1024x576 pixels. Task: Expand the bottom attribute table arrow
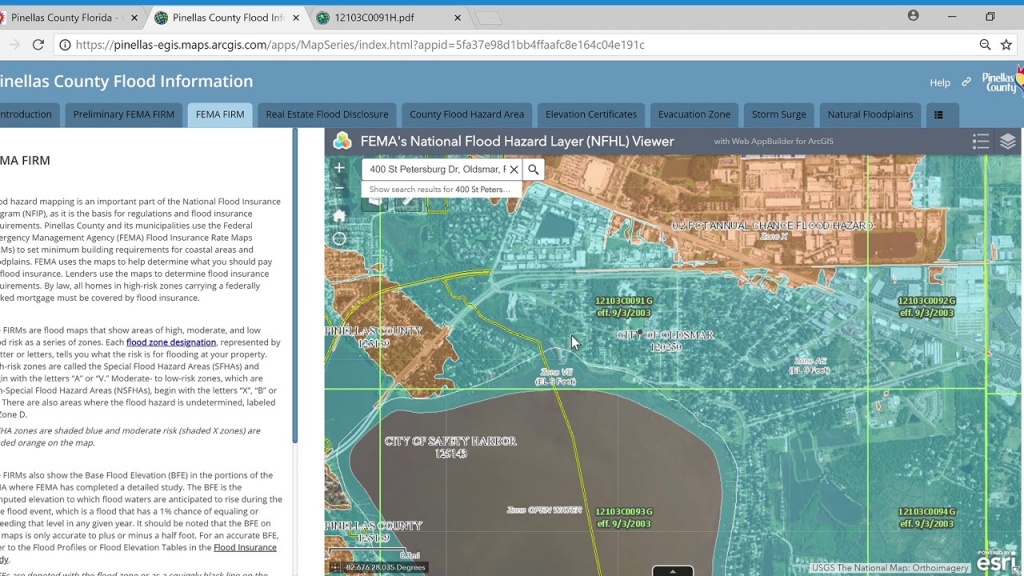(672, 571)
